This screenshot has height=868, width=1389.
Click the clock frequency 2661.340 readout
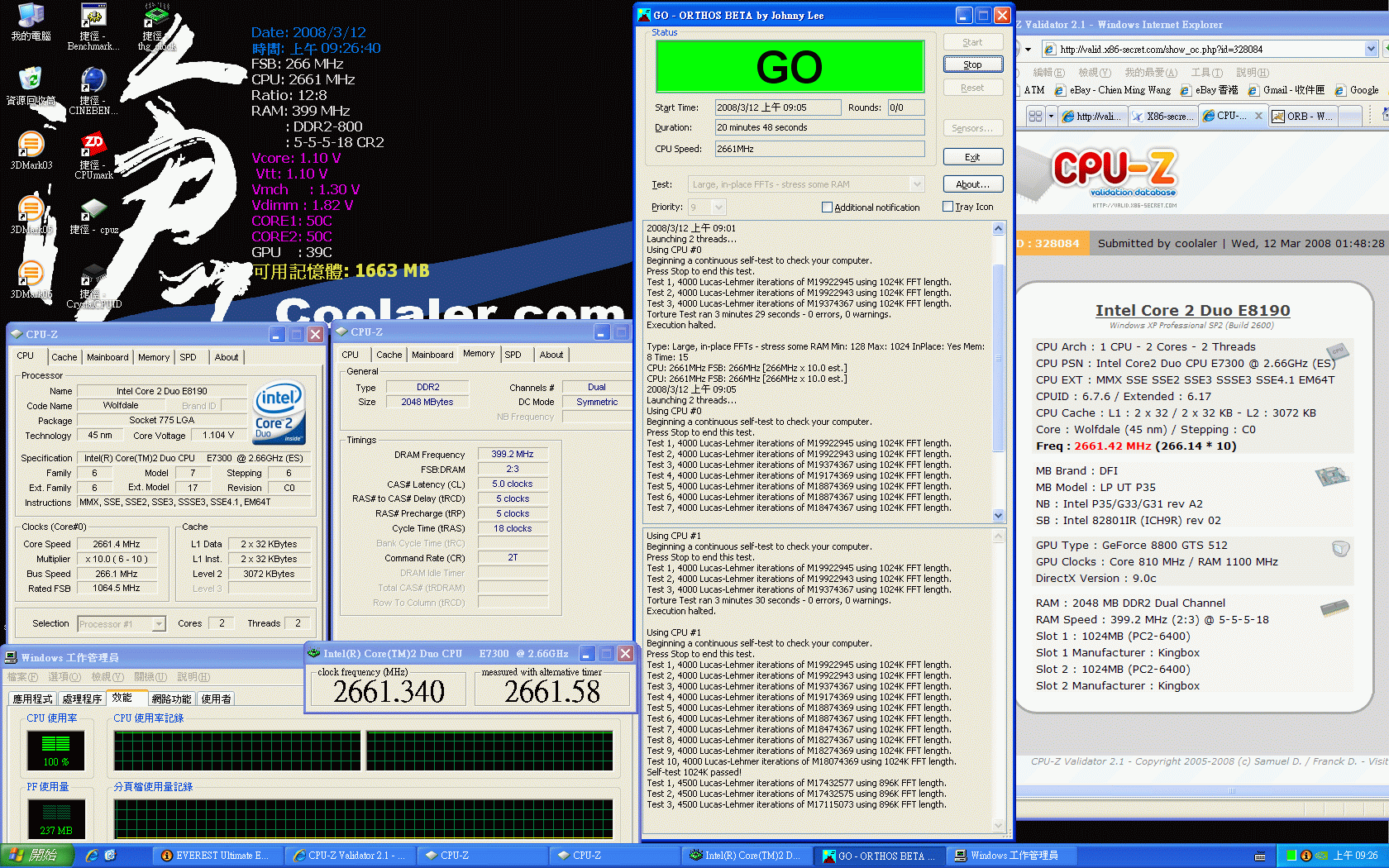(389, 691)
